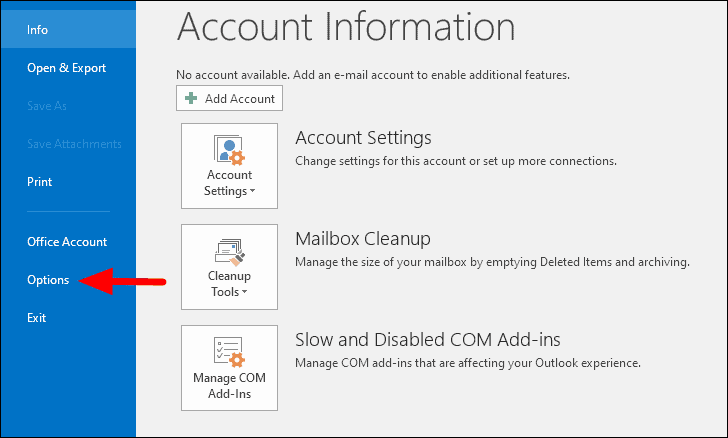Click the Account Settings person-gear icon
Image resolution: width=728 pixels, height=438 pixels.
click(x=229, y=150)
